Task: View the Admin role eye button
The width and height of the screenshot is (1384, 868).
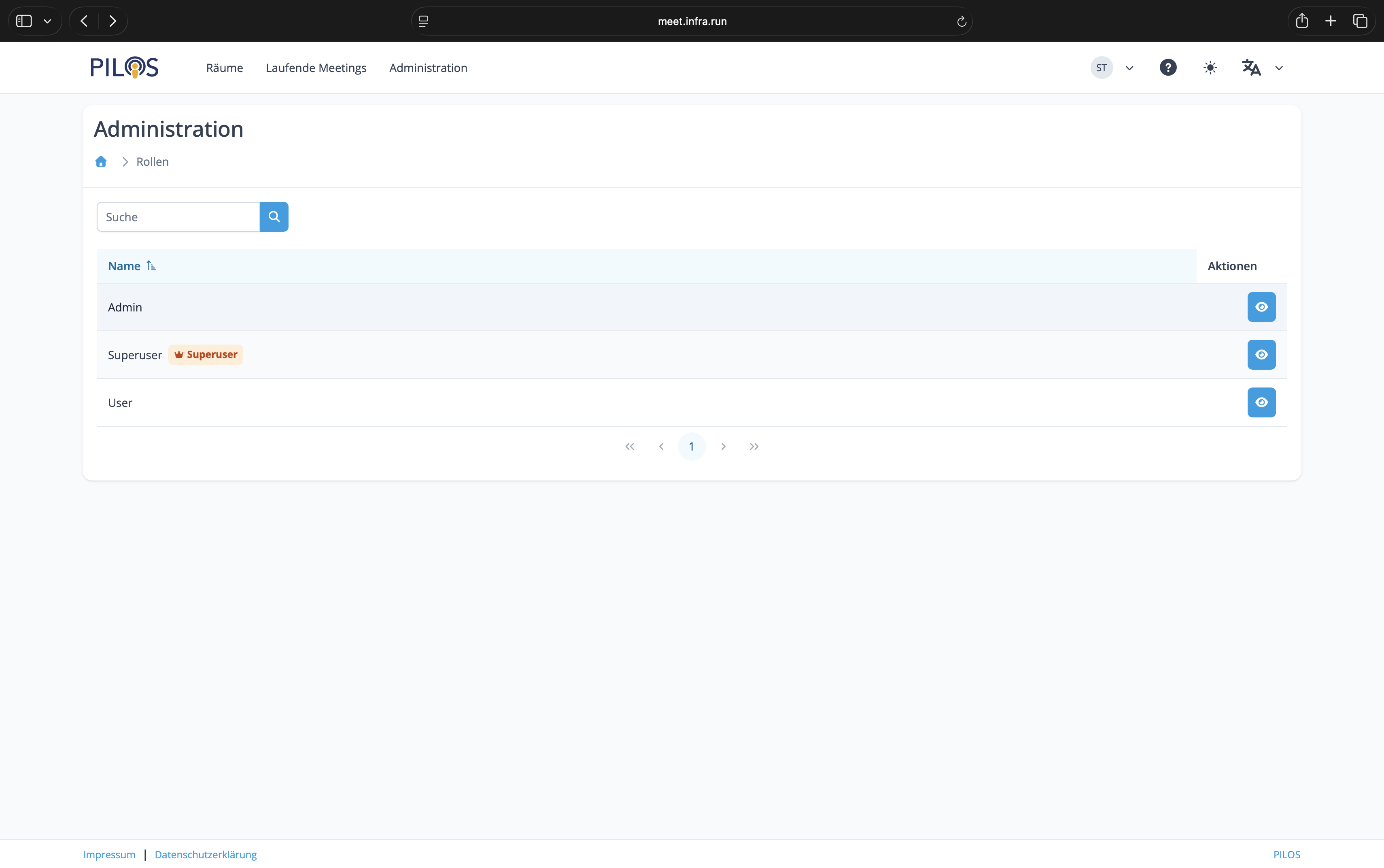Action: click(1261, 307)
